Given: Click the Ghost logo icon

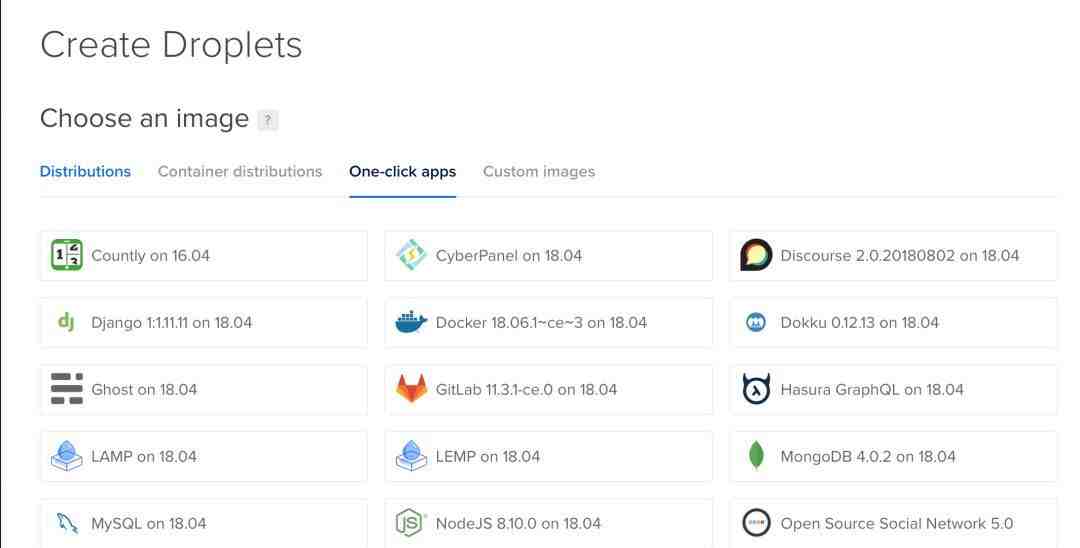Looking at the screenshot, I should click(x=66, y=389).
